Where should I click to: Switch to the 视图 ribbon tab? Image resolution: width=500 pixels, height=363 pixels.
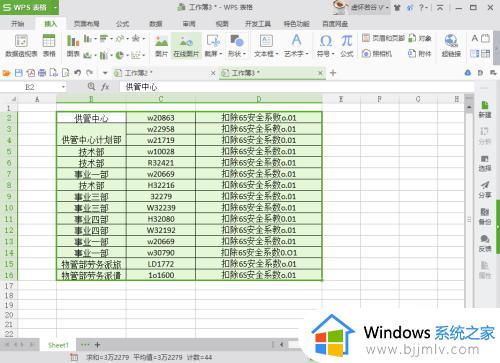(222, 24)
